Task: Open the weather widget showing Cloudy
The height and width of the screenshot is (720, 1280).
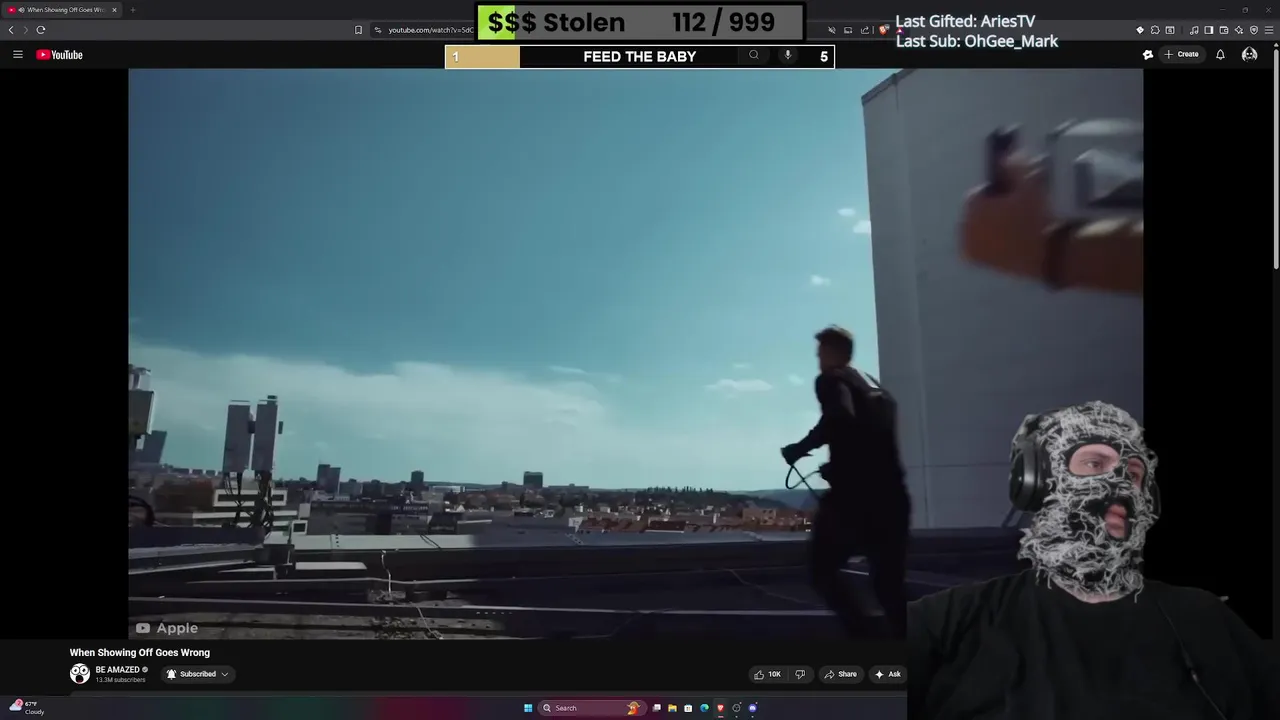Action: 26,707
